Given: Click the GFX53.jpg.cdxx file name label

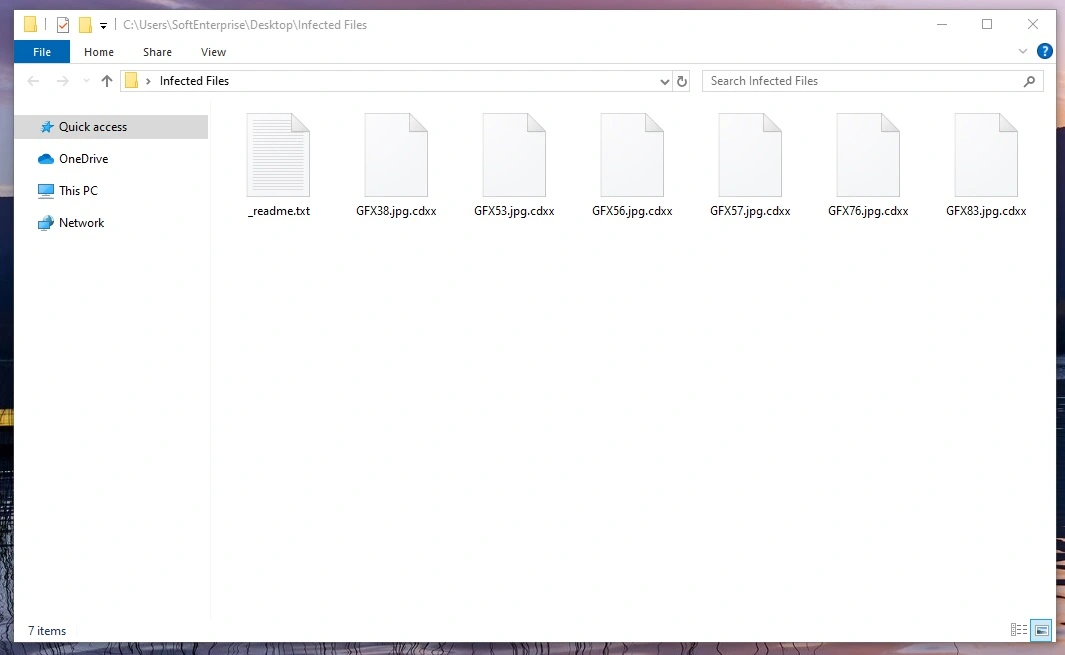Looking at the screenshot, I should [514, 211].
